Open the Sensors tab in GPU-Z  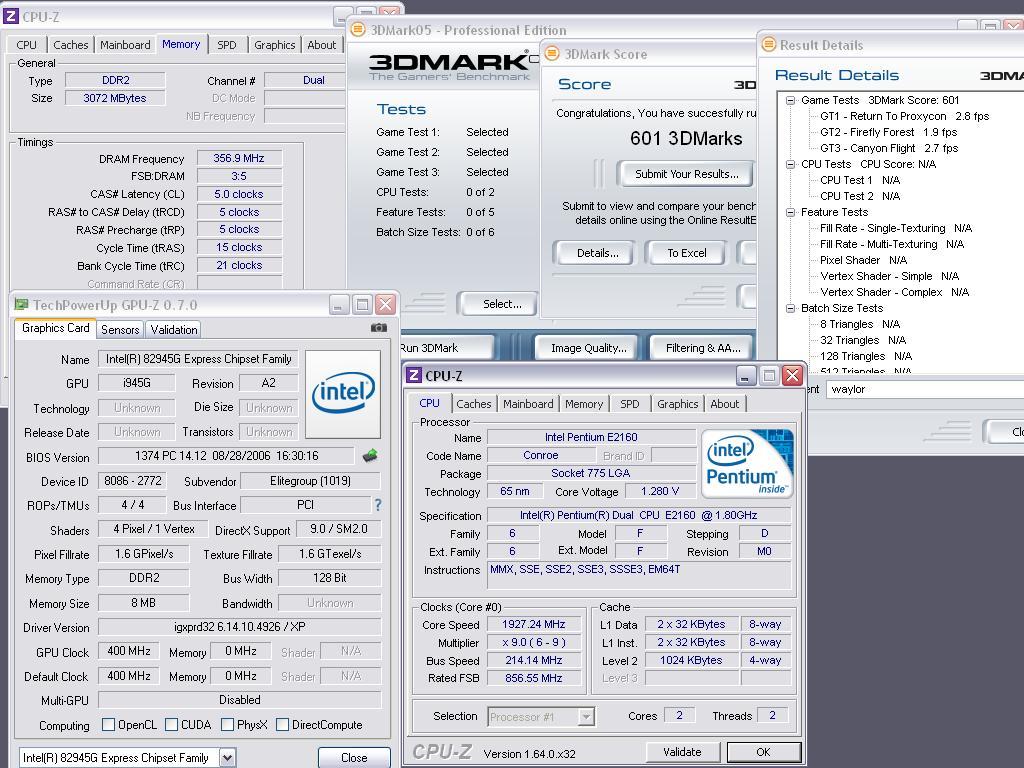coord(120,330)
